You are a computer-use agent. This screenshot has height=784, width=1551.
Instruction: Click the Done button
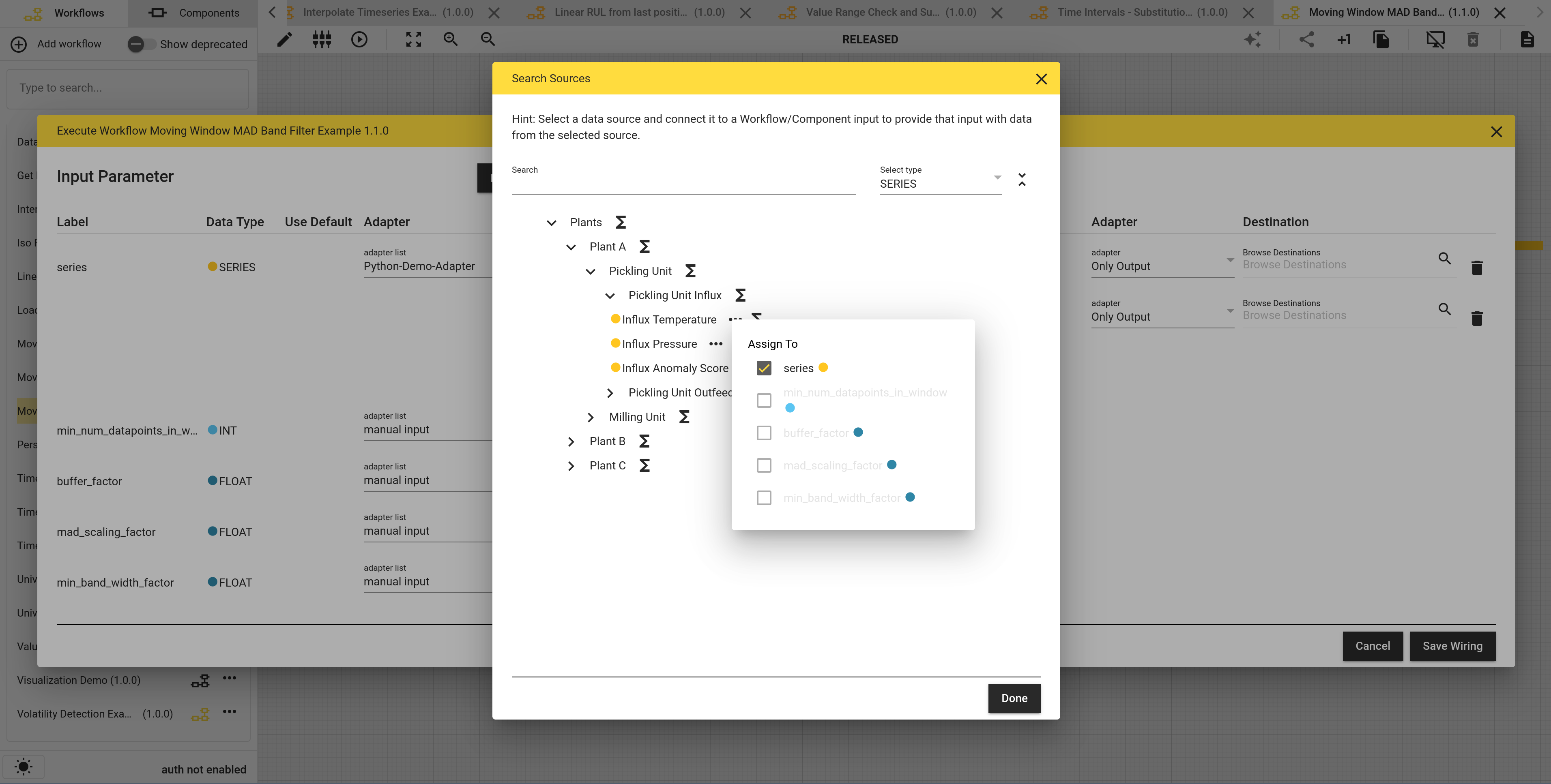[x=1014, y=698]
